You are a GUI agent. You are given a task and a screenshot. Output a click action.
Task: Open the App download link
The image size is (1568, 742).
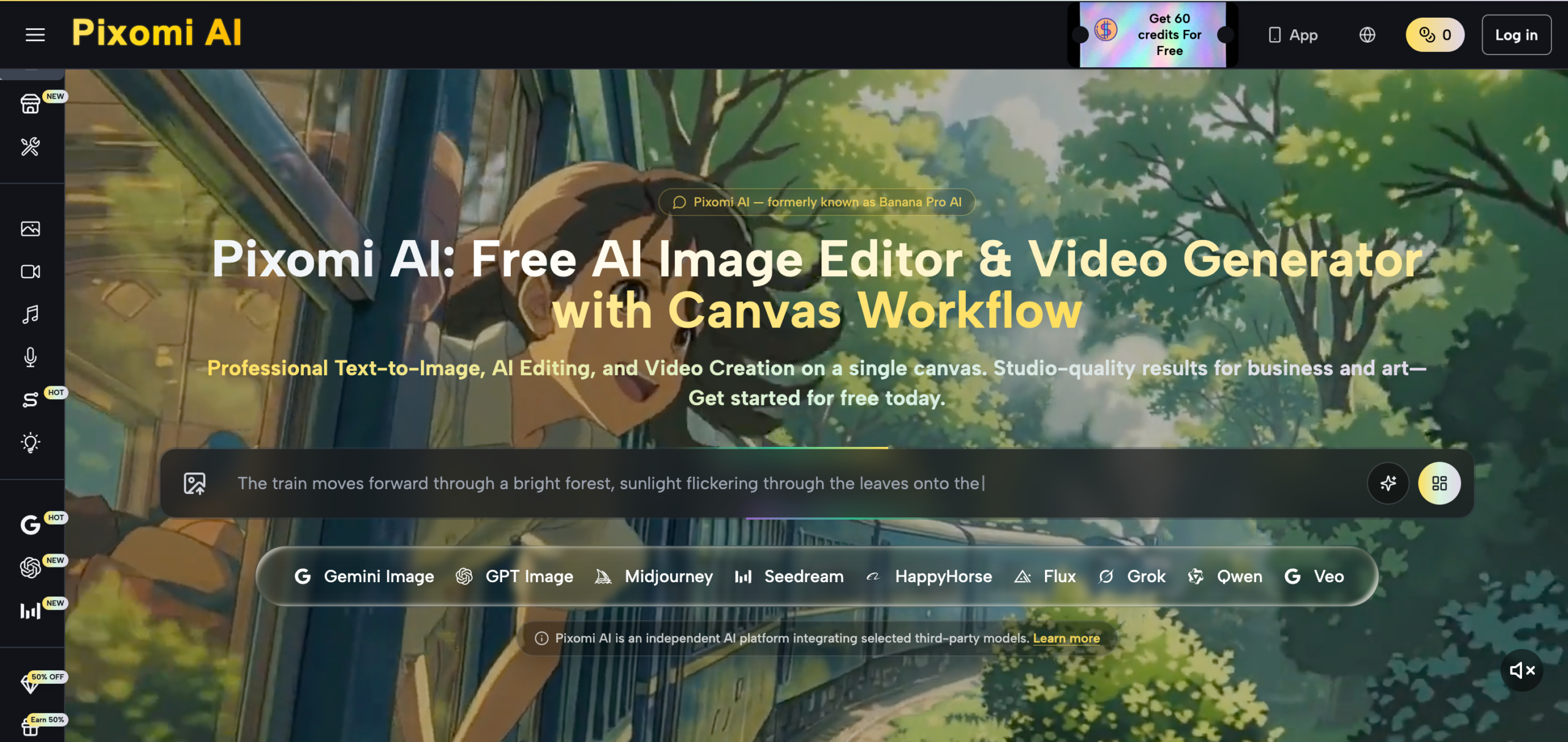(x=1293, y=35)
